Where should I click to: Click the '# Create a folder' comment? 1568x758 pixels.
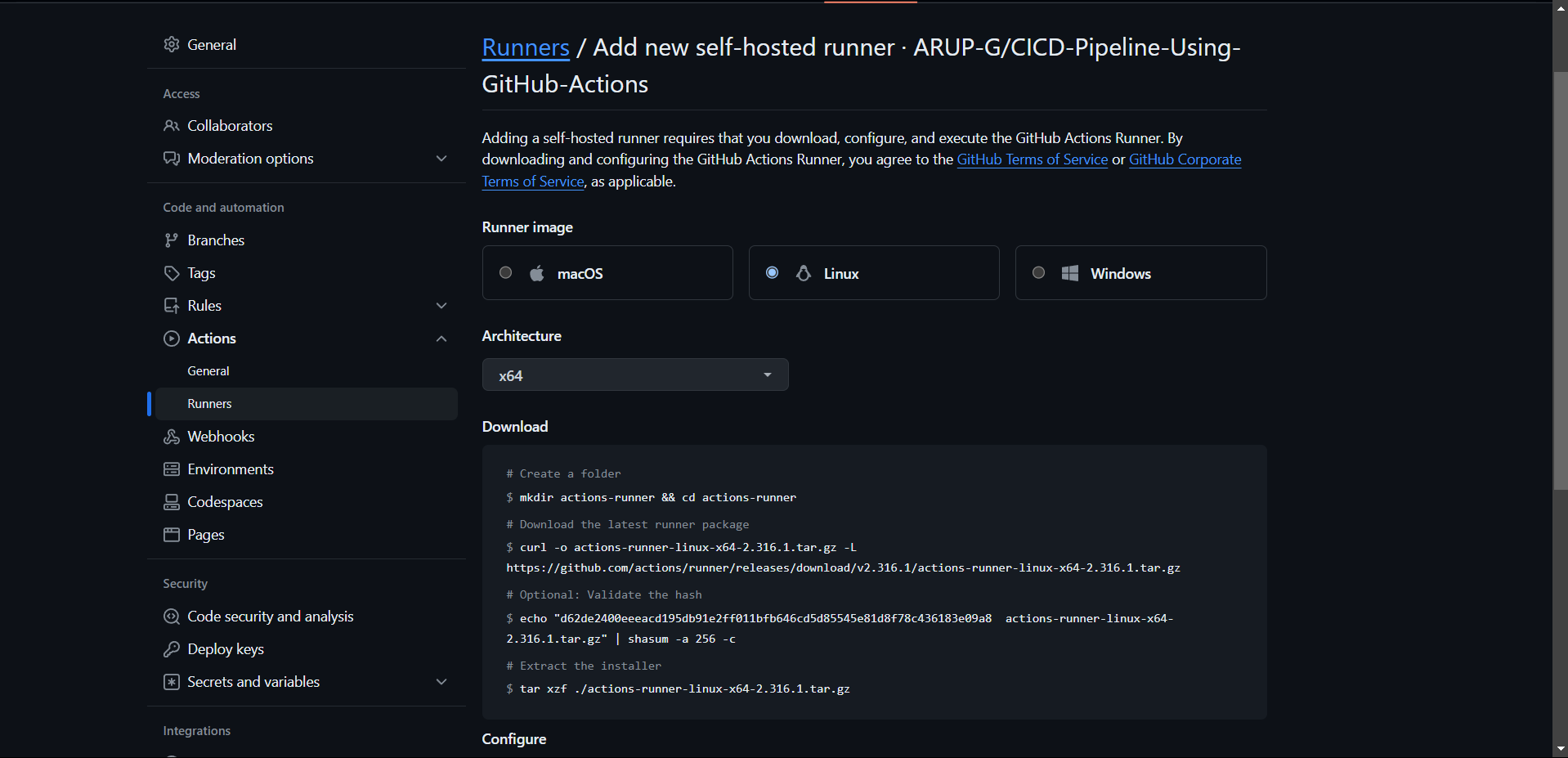563,473
